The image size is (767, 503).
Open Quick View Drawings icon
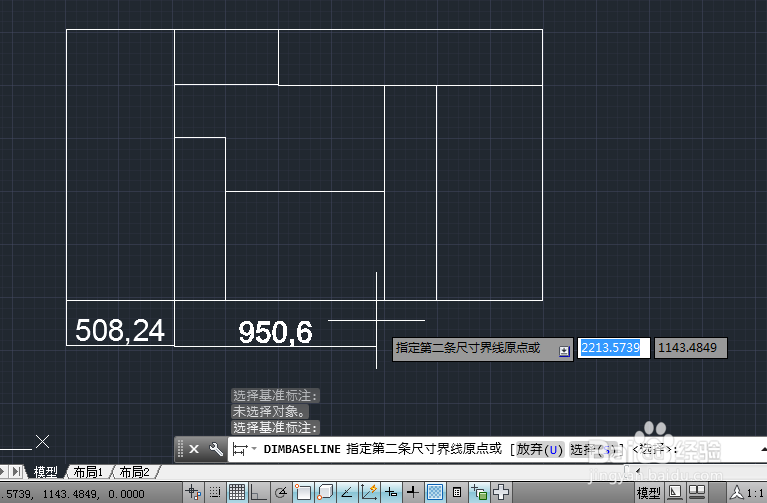[697, 492]
